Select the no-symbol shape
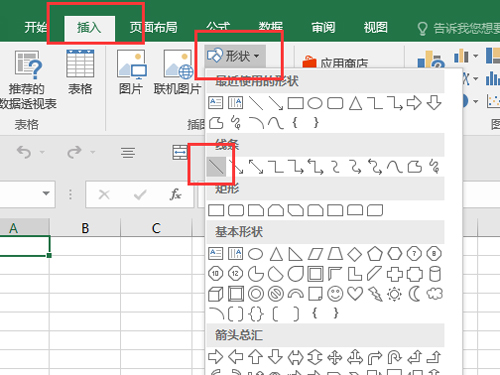The height and width of the screenshot is (375, 500). 276,294
